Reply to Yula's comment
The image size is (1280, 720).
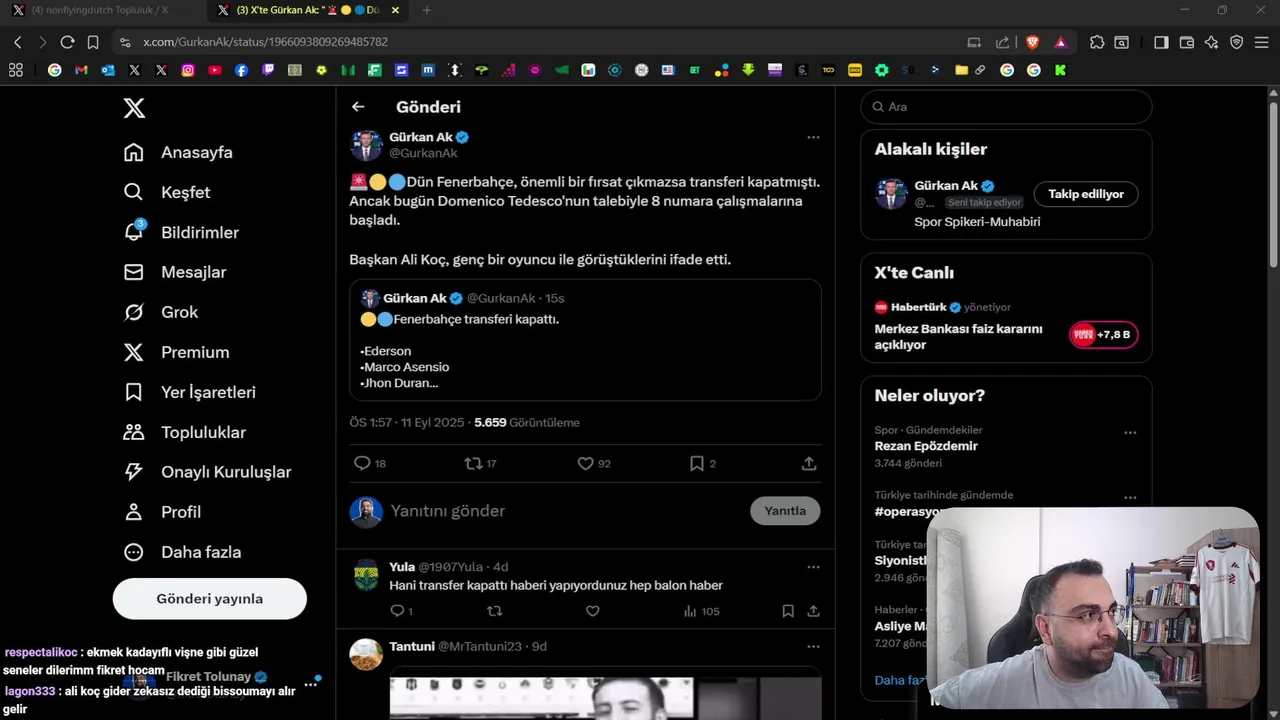(x=397, y=611)
